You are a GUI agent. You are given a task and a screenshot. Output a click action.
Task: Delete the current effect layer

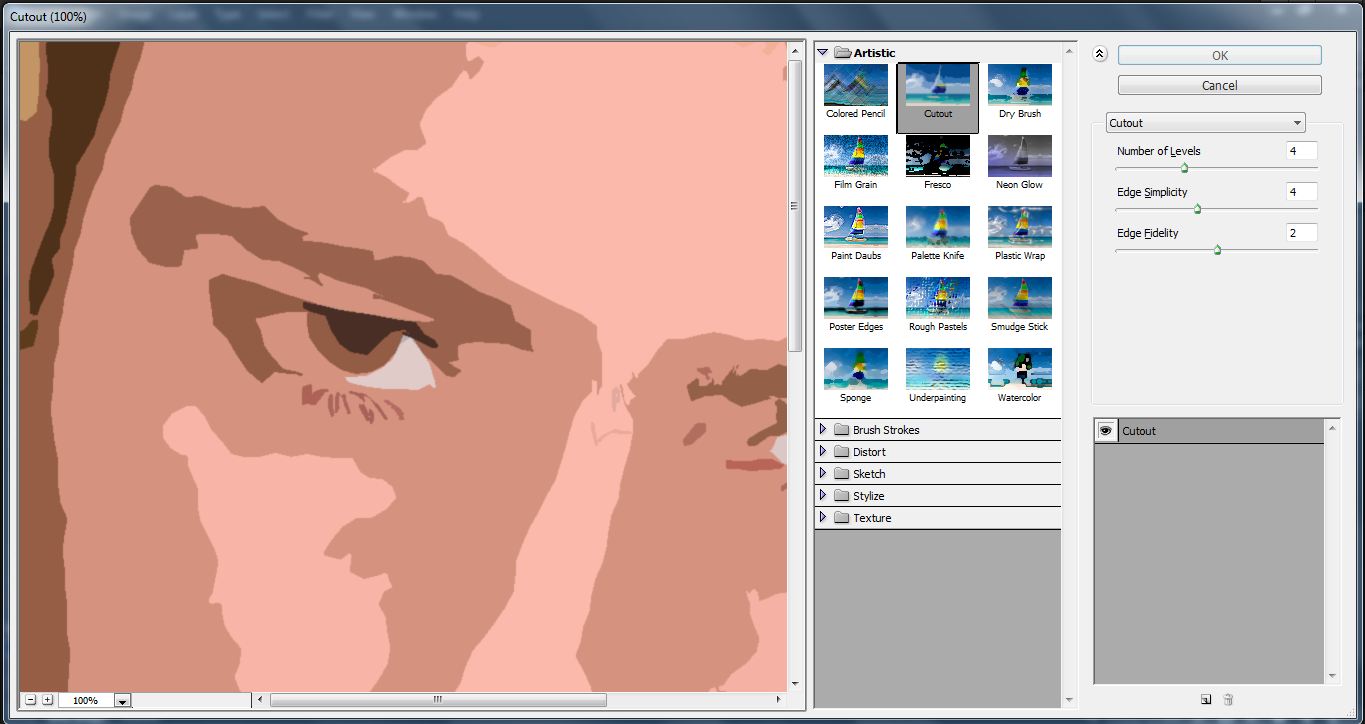point(1228,699)
